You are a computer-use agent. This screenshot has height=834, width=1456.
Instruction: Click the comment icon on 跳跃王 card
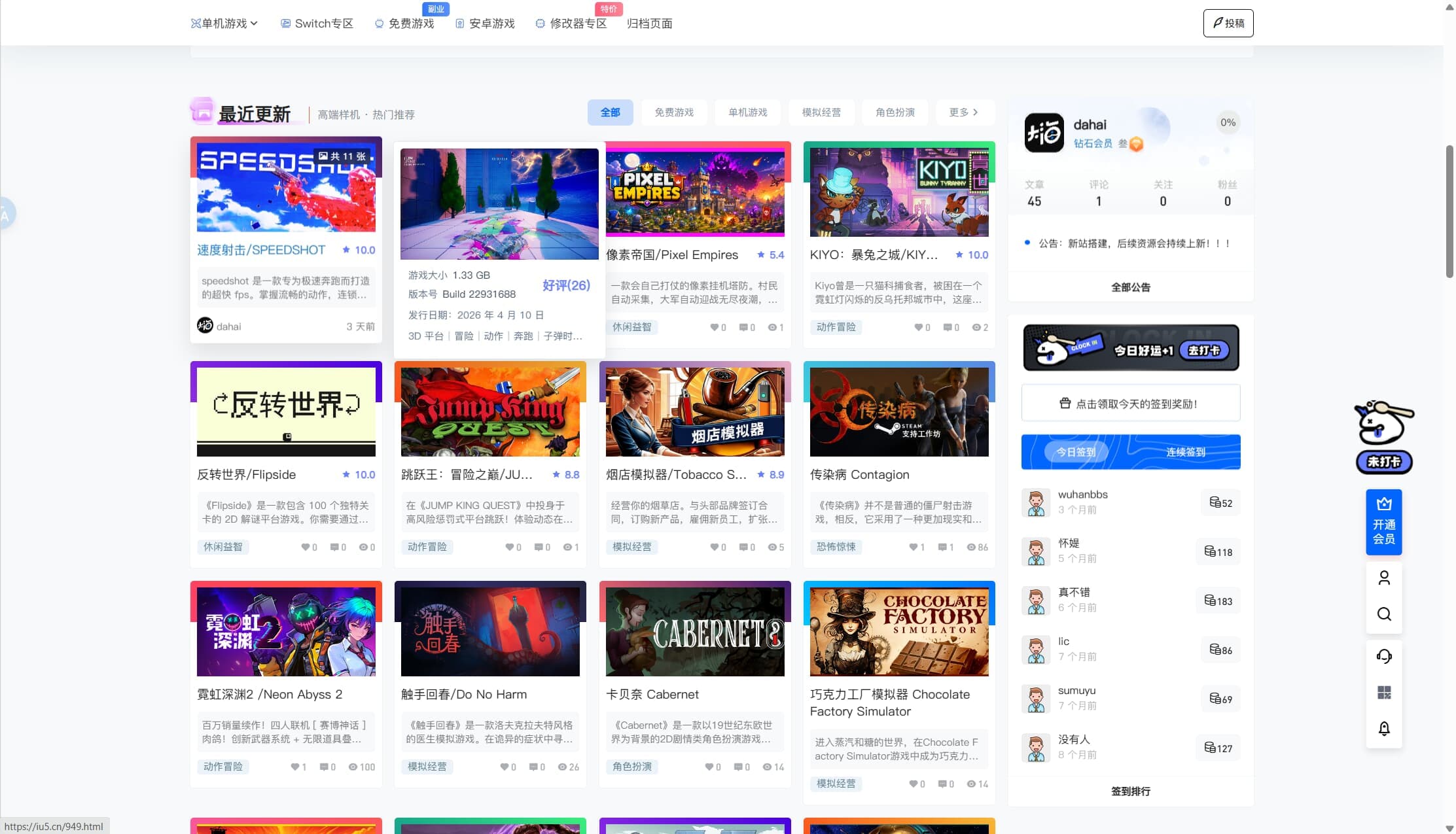pyautogui.click(x=539, y=547)
